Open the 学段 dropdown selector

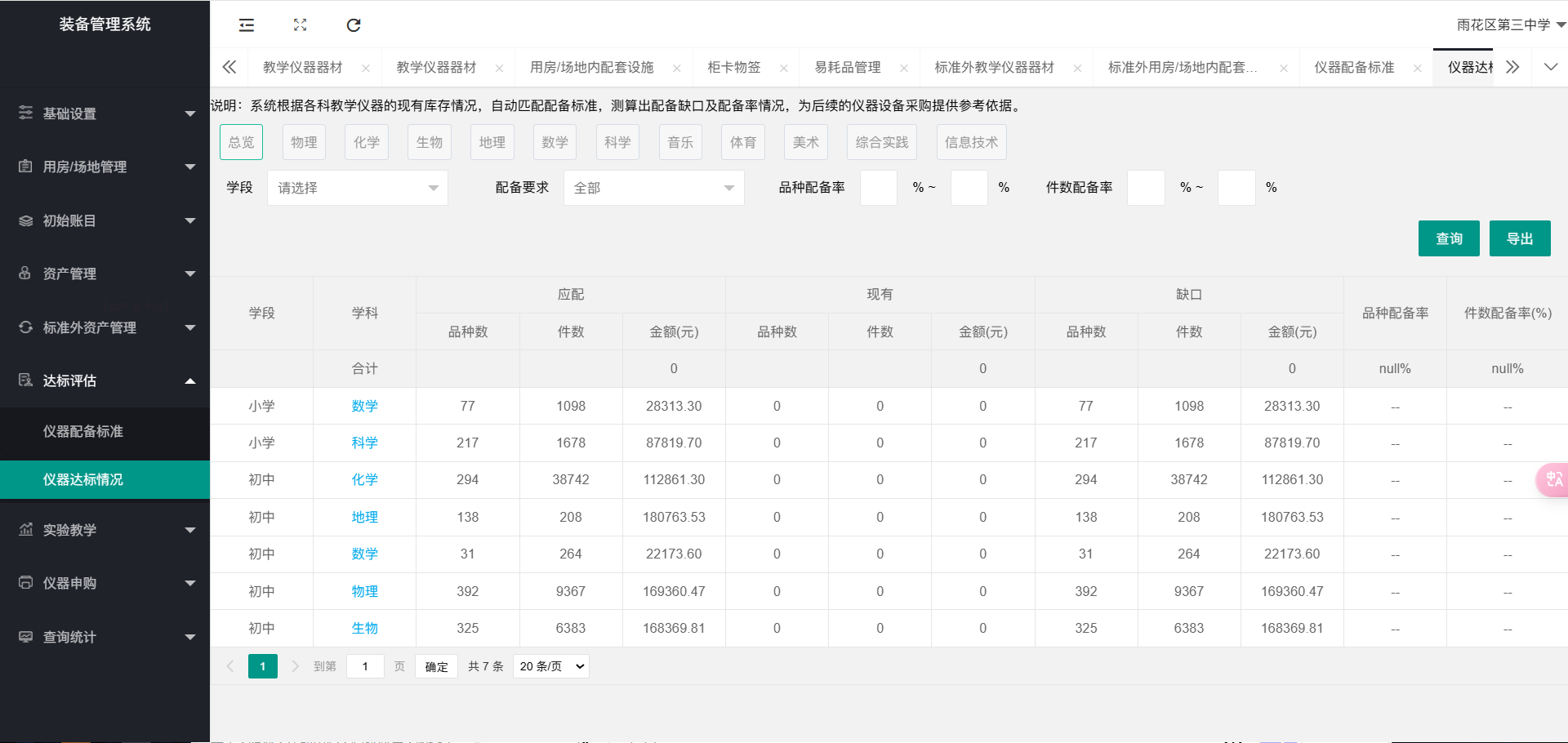coord(357,188)
